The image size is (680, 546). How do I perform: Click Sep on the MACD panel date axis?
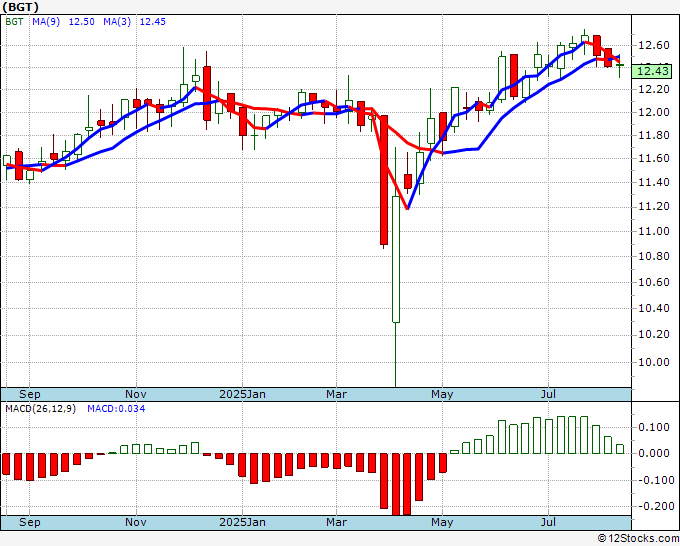pos(29,522)
